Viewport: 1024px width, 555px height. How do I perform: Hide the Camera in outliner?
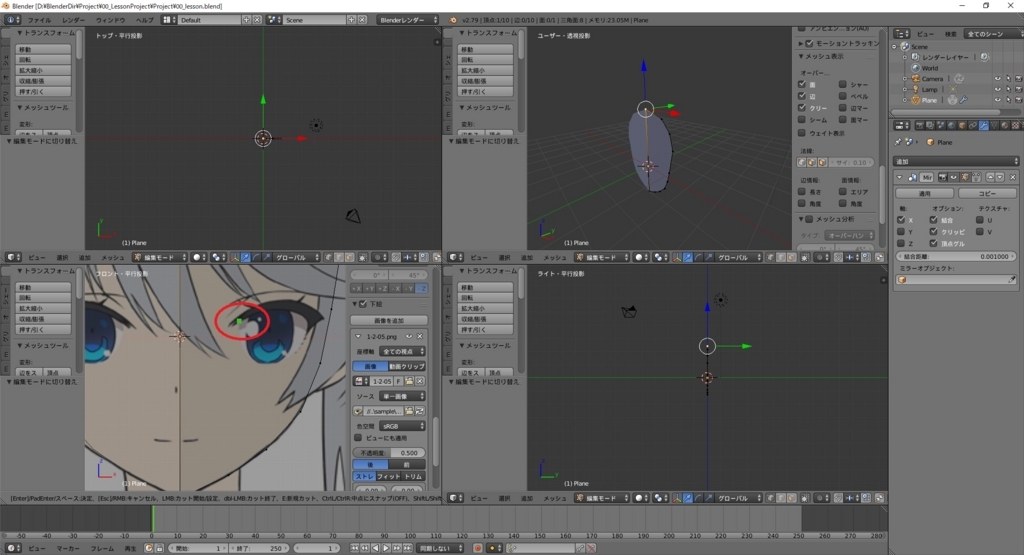[x=997, y=78]
